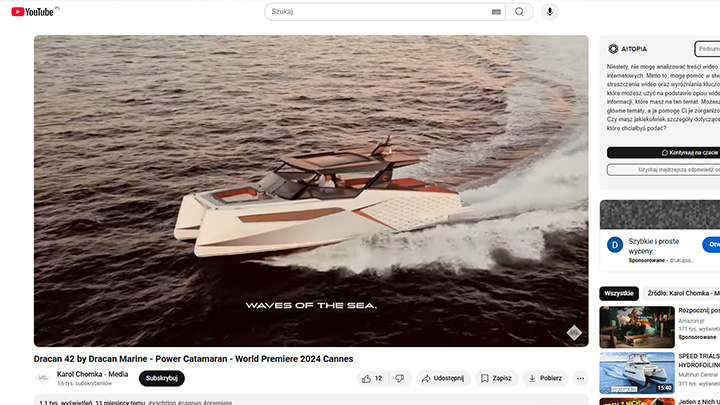
Task: Dislike the video with thumbs down
Action: point(399,379)
